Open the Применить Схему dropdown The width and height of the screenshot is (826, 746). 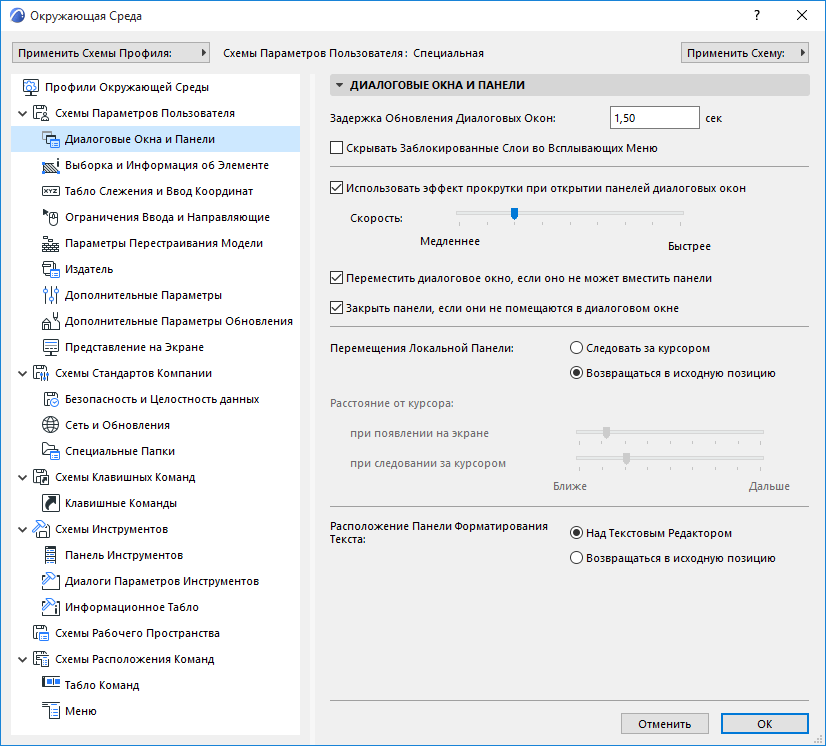744,53
